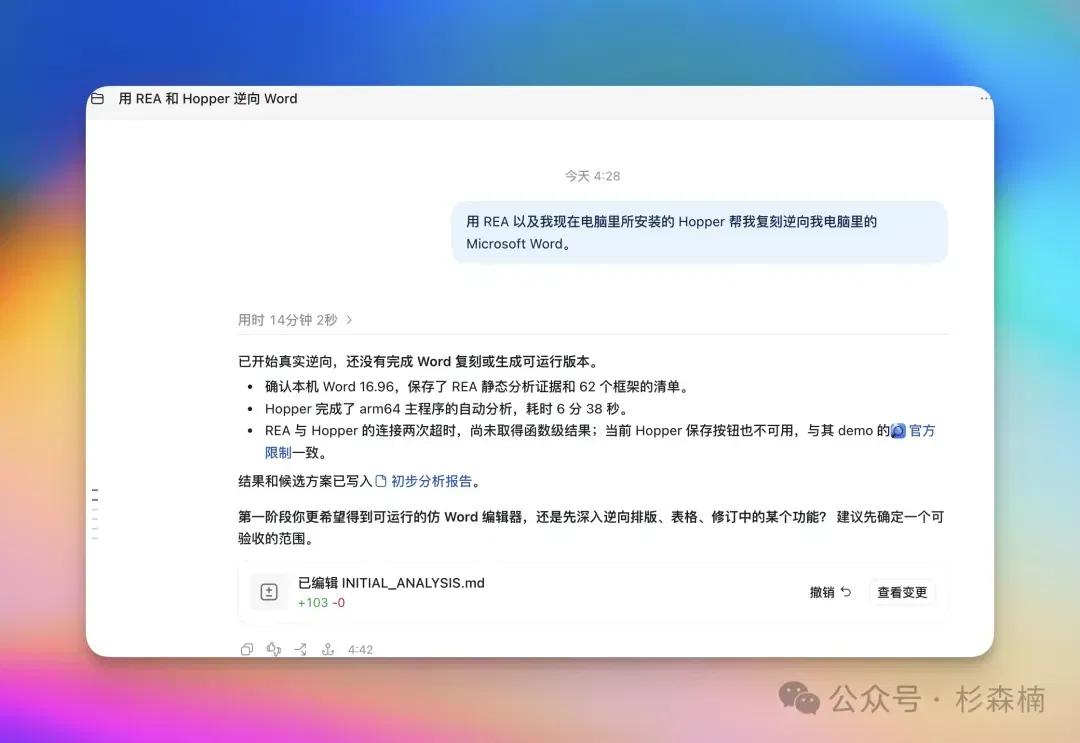Viewport: 1080px width, 743px height.
Task: Click the branch arrow icon below response
Action: coord(300,649)
